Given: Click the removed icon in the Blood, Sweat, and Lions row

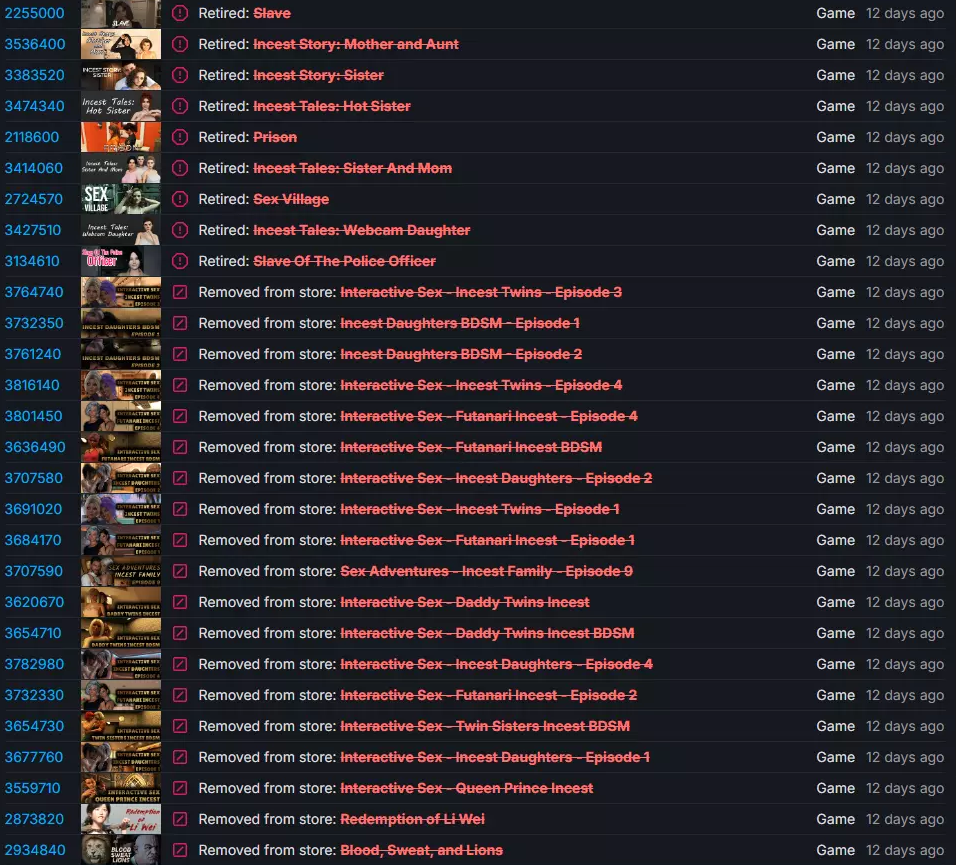Looking at the screenshot, I should [x=180, y=850].
